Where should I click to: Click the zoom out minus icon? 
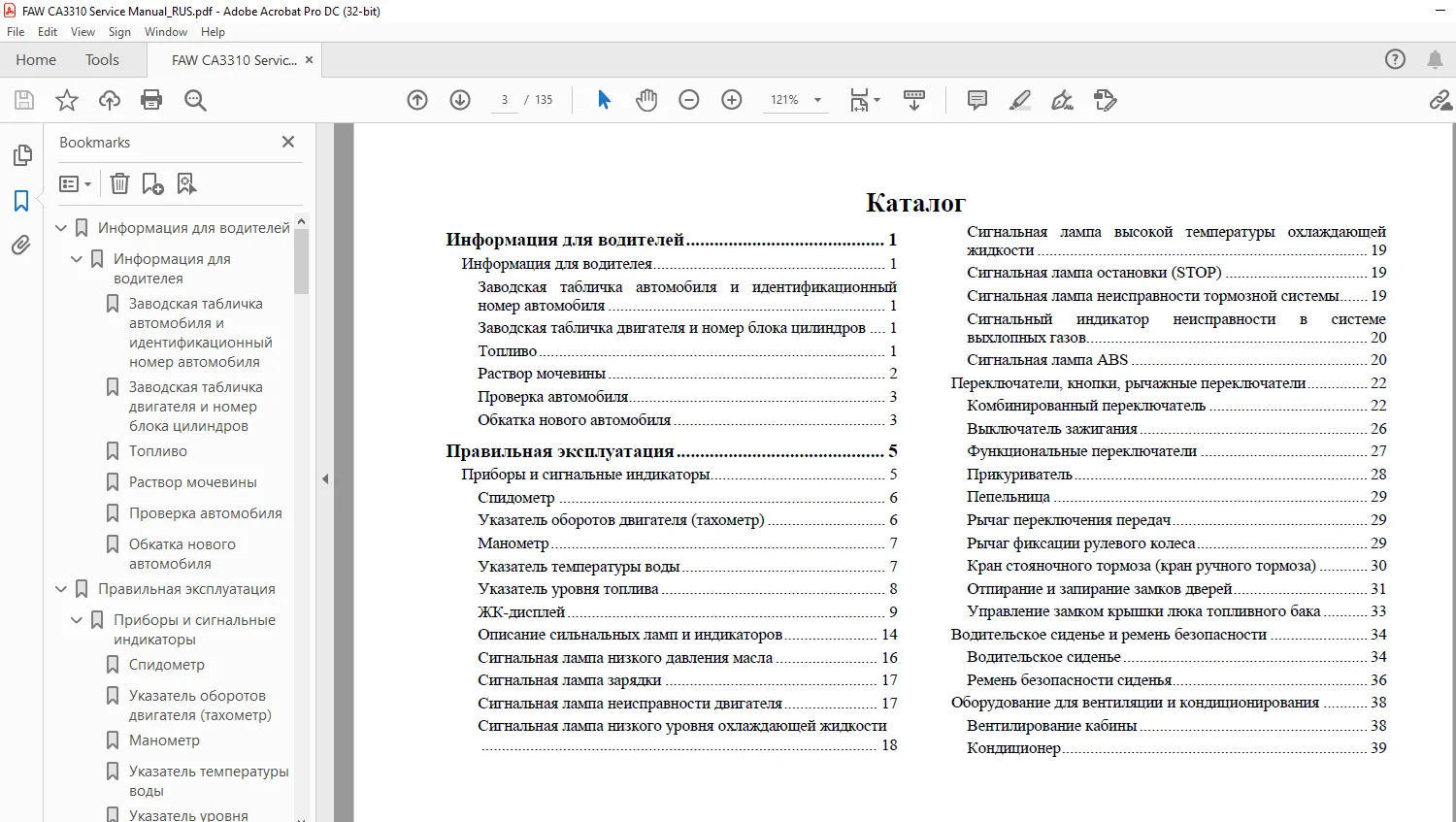coord(689,100)
